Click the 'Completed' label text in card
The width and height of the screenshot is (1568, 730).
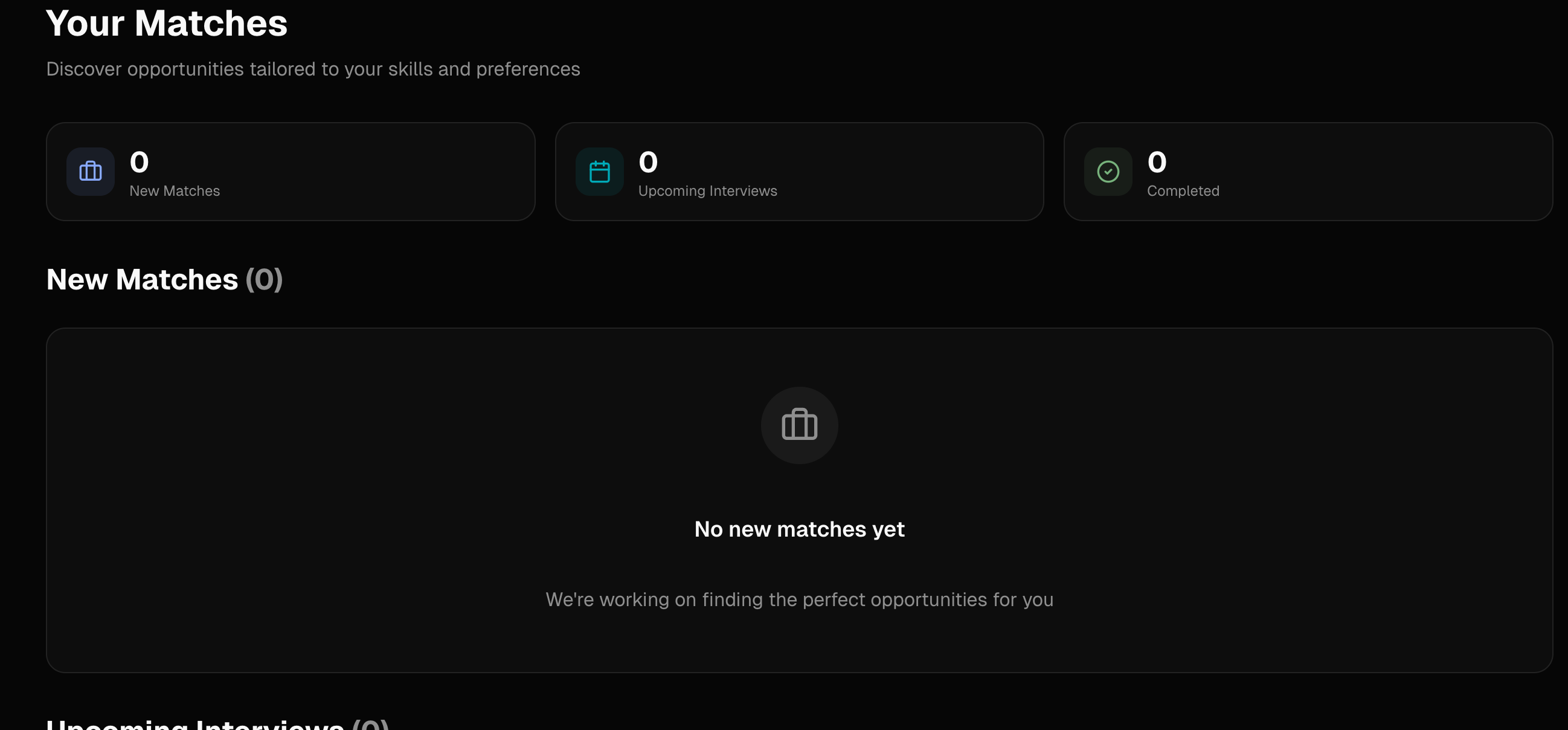click(1183, 191)
